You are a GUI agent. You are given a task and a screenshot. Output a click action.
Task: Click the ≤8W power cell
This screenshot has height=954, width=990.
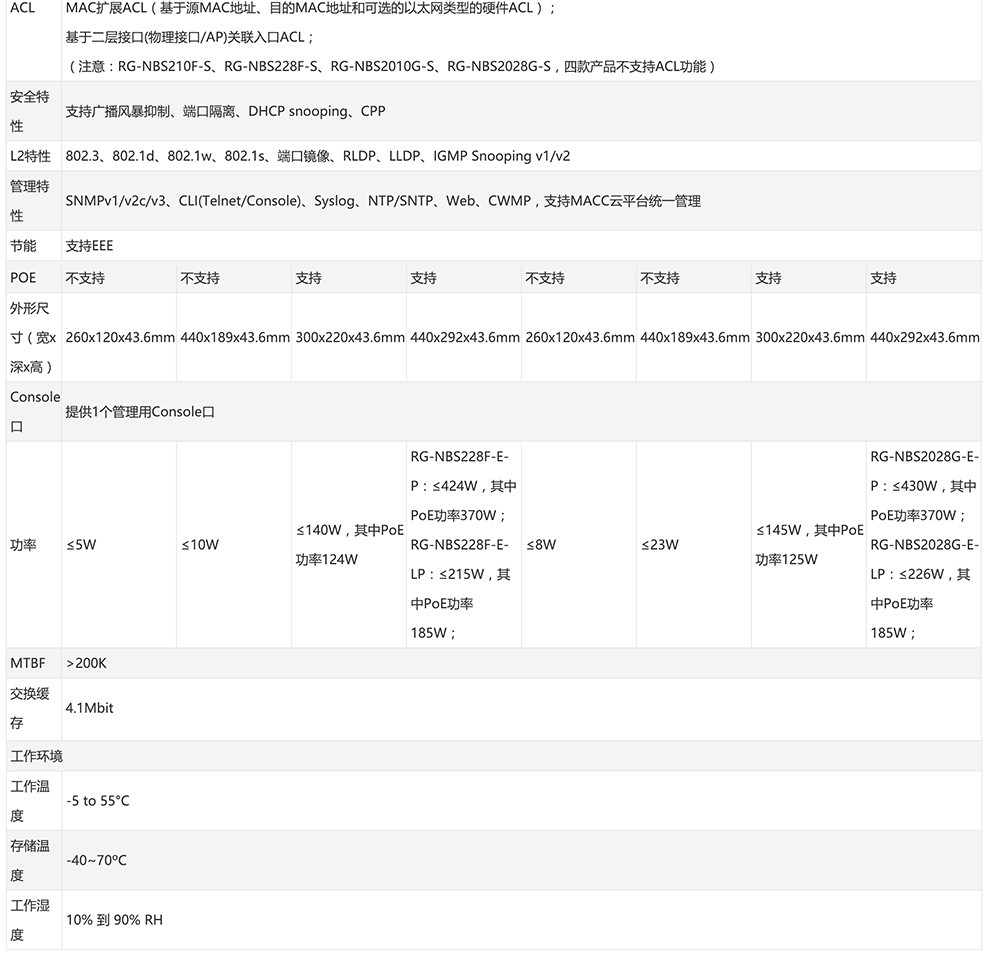tap(541, 545)
